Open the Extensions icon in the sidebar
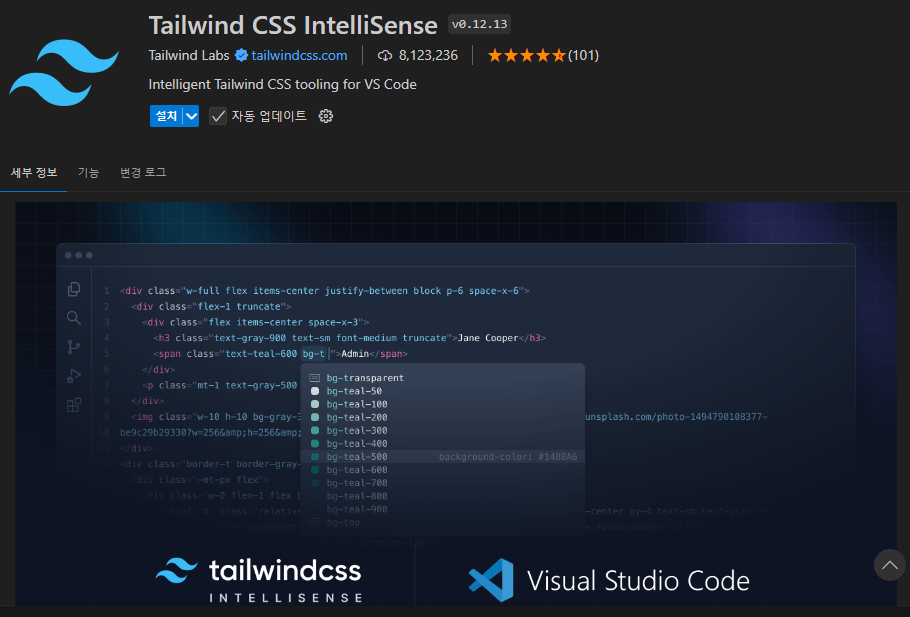This screenshot has height=617, width=910. (73, 406)
